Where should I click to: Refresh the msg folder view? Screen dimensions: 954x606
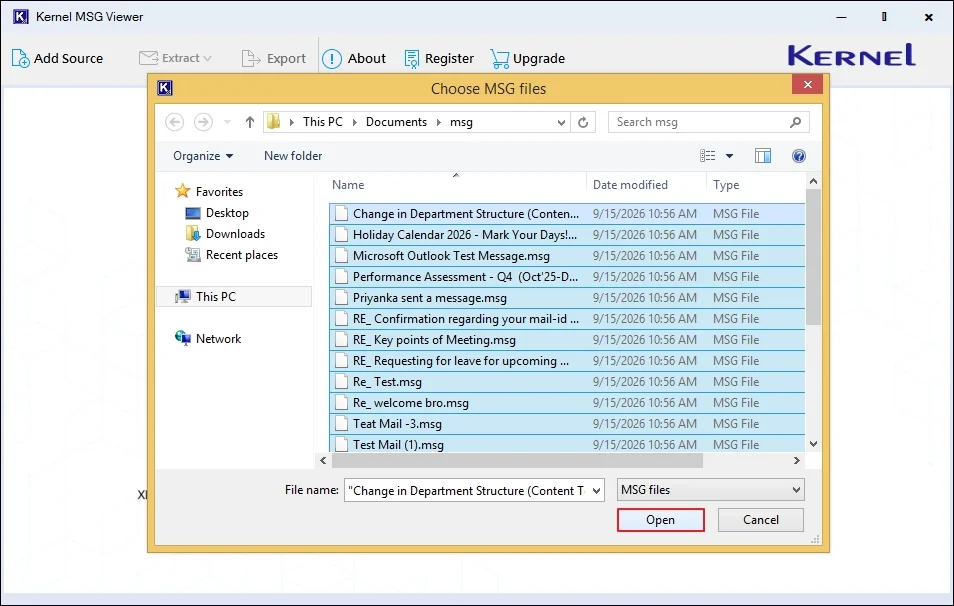583,122
